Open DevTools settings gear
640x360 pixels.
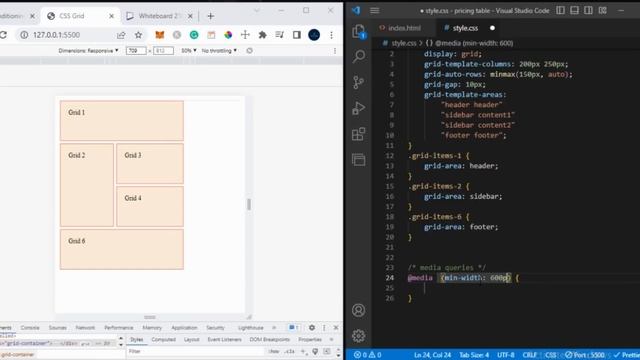pyautogui.click(x=312, y=327)
